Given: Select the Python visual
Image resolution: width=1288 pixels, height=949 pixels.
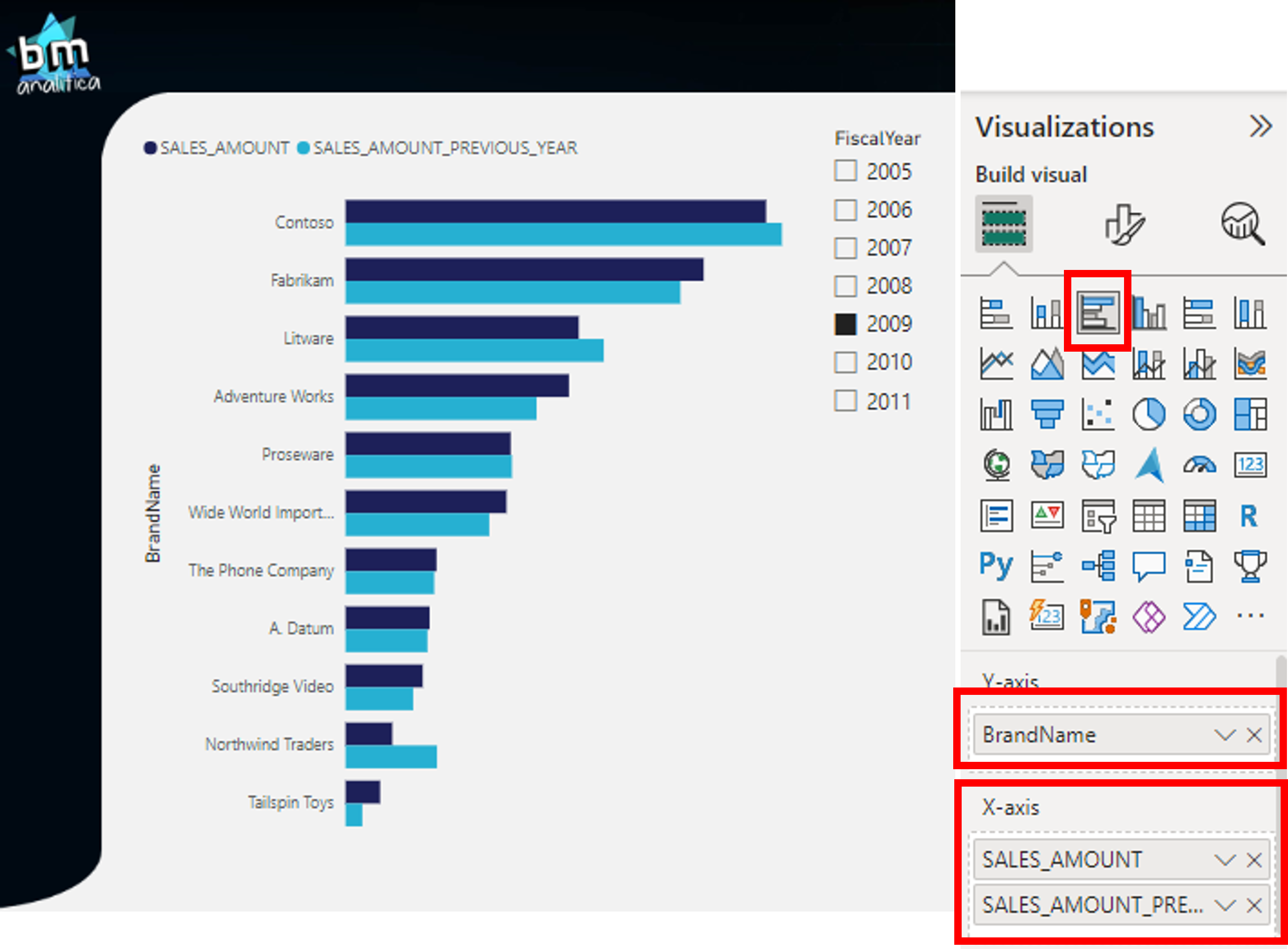Looking at the screenshot, I should (996, 566).
